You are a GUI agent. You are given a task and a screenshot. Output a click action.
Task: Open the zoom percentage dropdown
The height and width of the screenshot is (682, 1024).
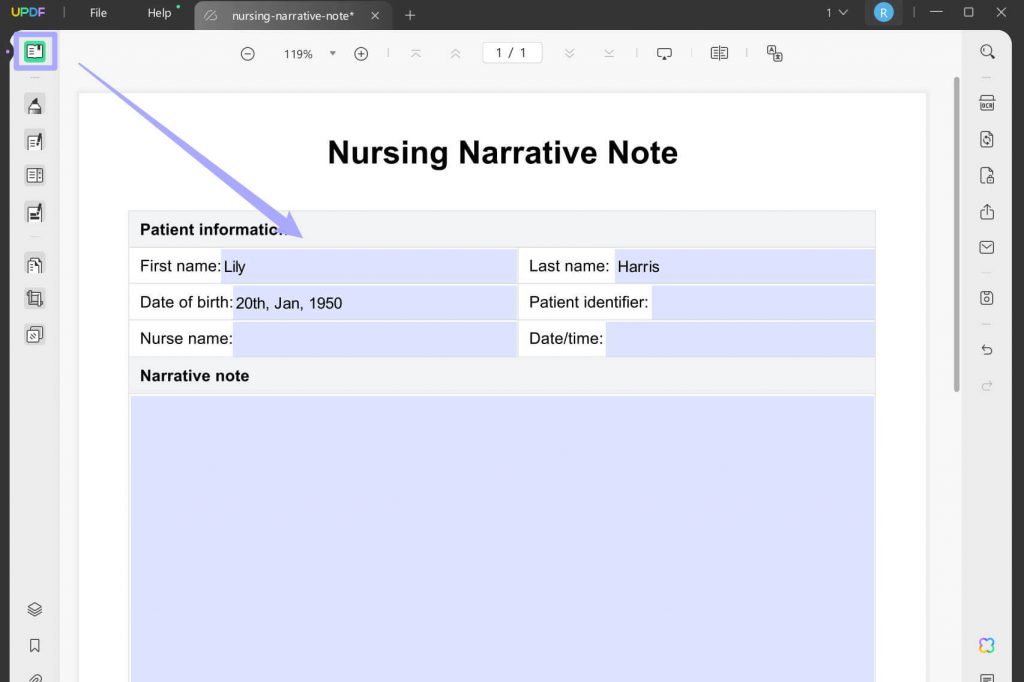pos(332,53)
